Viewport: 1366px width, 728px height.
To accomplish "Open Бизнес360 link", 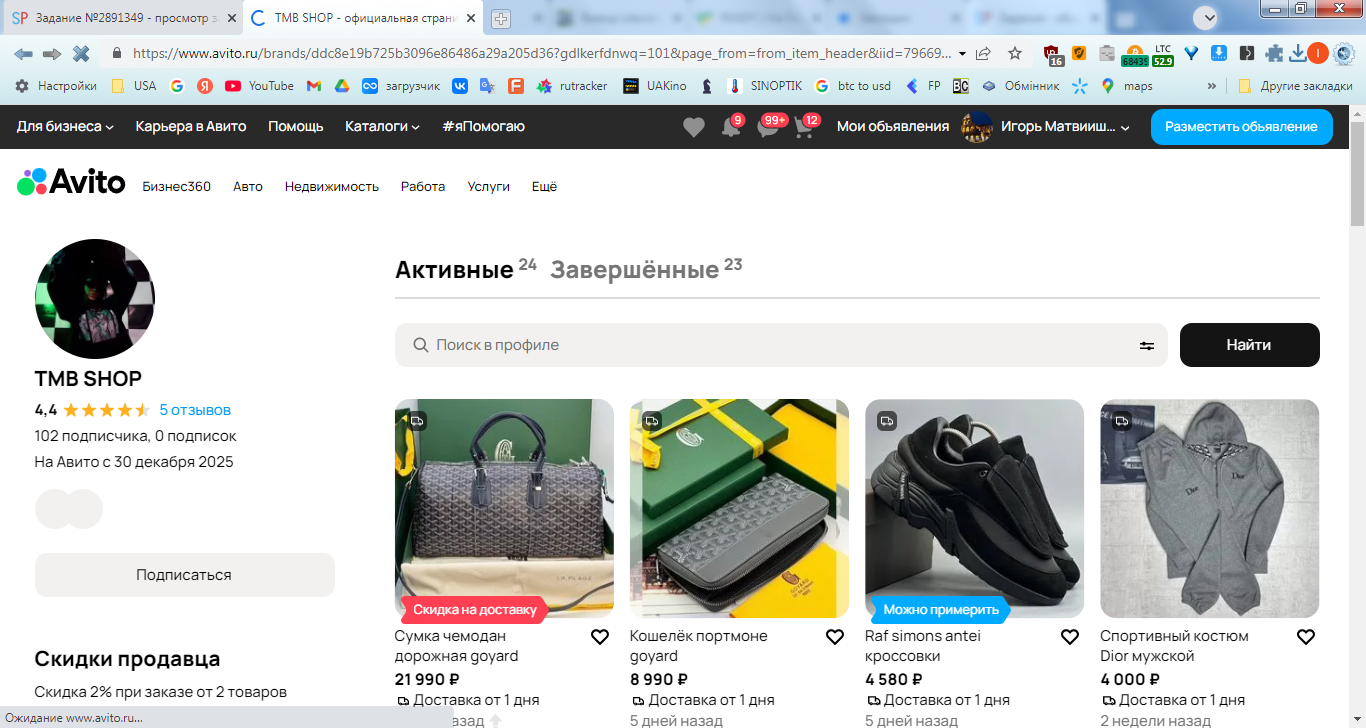I will tap(177, 186).
